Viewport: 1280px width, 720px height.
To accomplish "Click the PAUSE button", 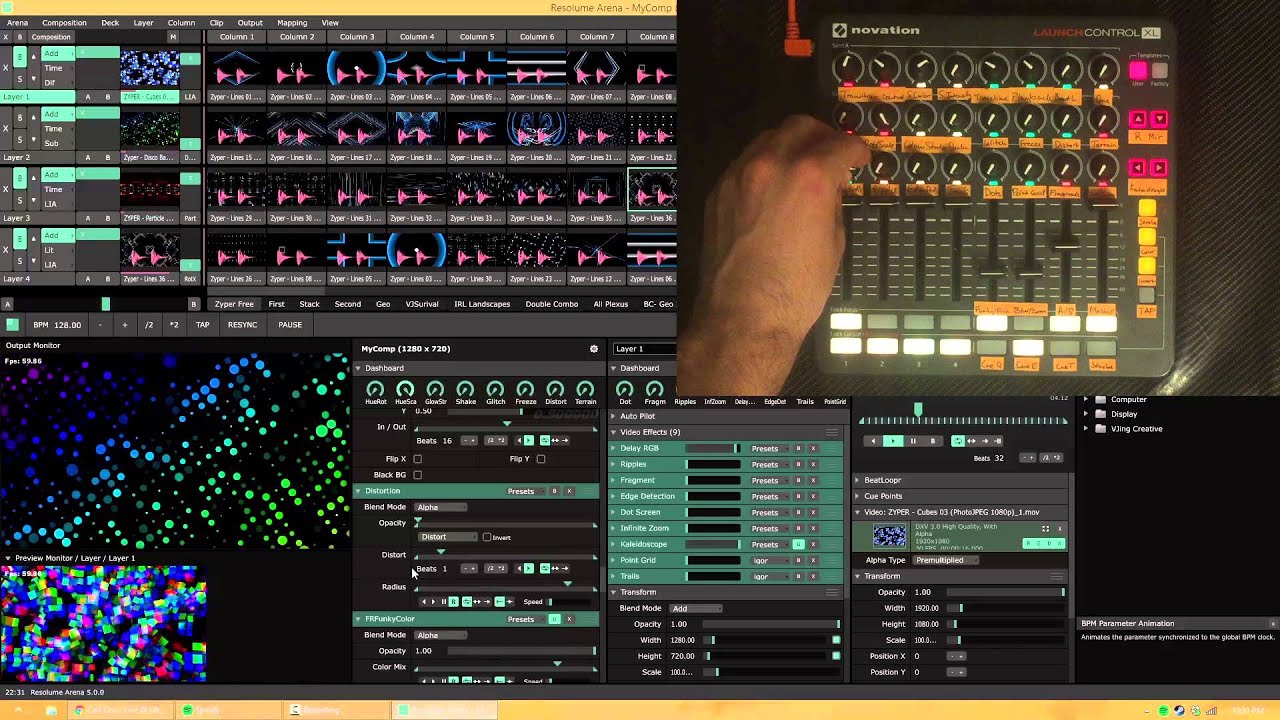I will click(290, 325).
